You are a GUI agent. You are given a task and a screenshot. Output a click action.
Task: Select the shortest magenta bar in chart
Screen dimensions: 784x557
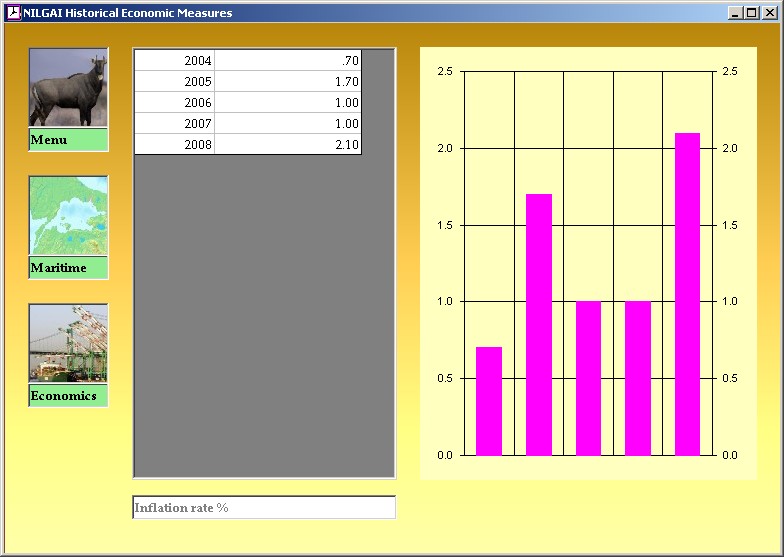tap(489, 401)
